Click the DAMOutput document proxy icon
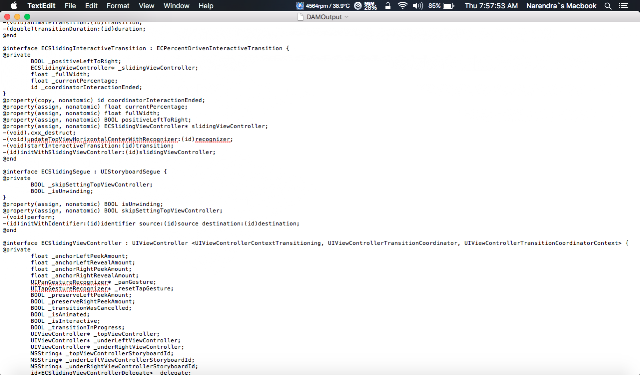The height and width of the screenshot is (375, 640). point(300,17)
